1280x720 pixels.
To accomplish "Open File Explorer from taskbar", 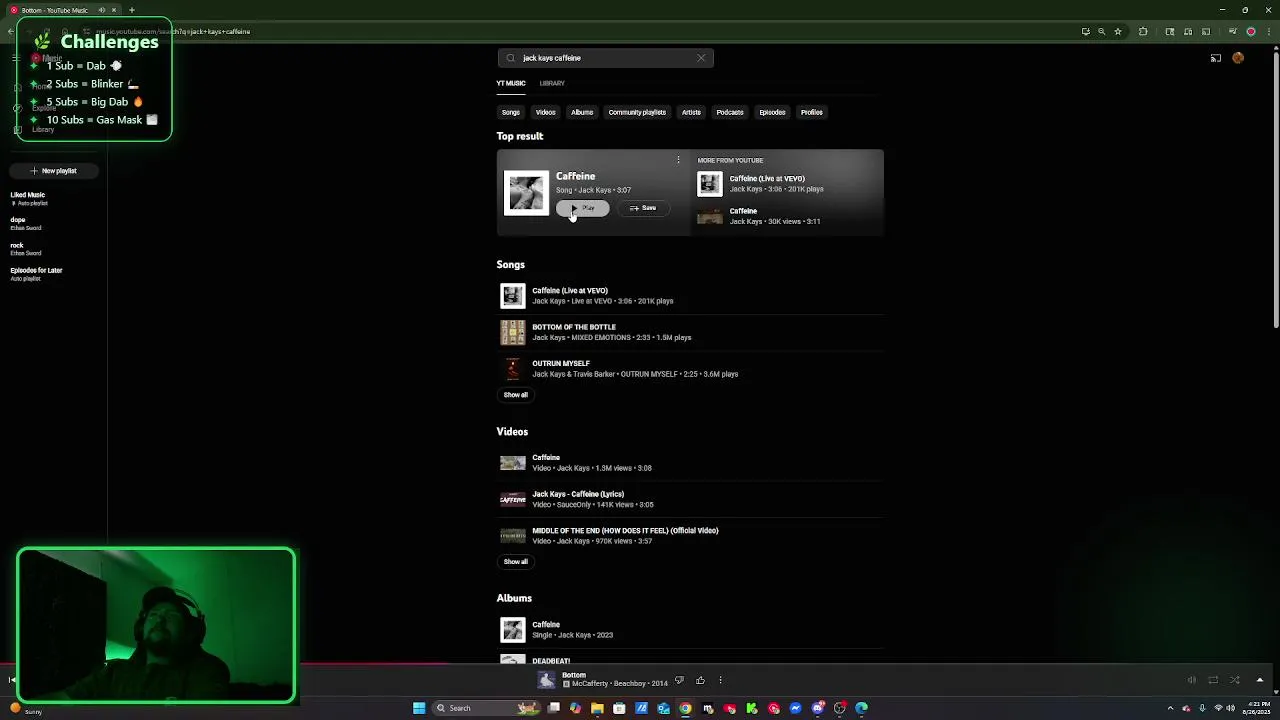I will click(597, 708).
